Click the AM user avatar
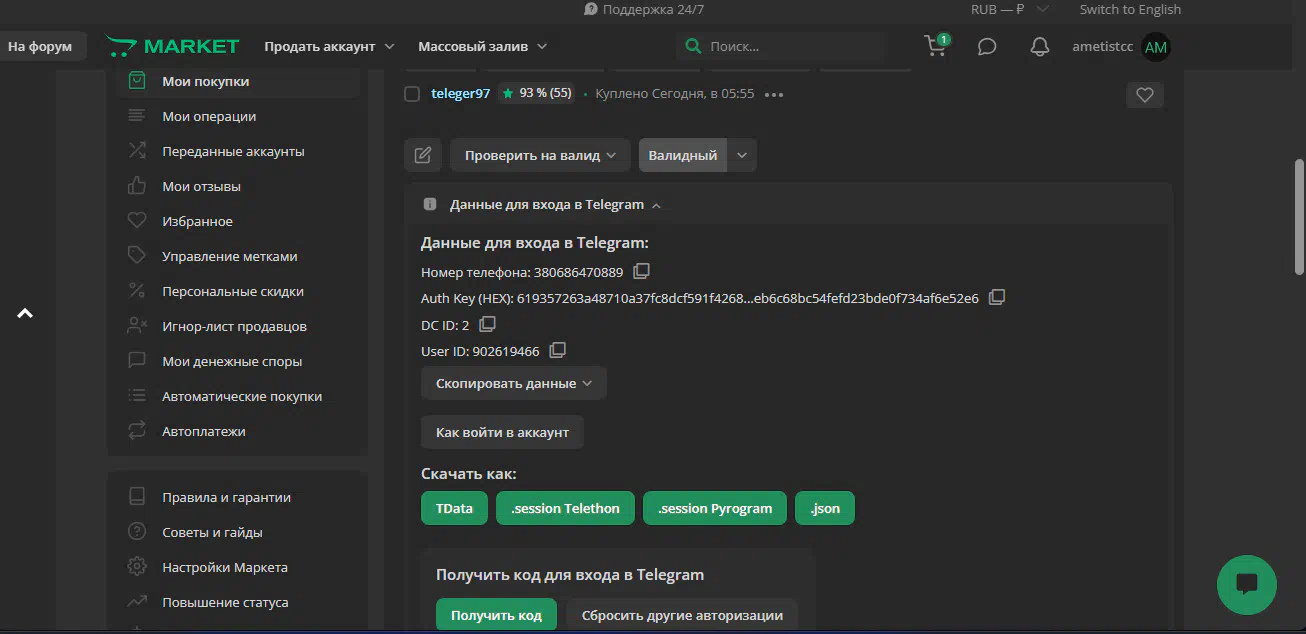The image size is (1306, 634). (x=1155, y=47)
